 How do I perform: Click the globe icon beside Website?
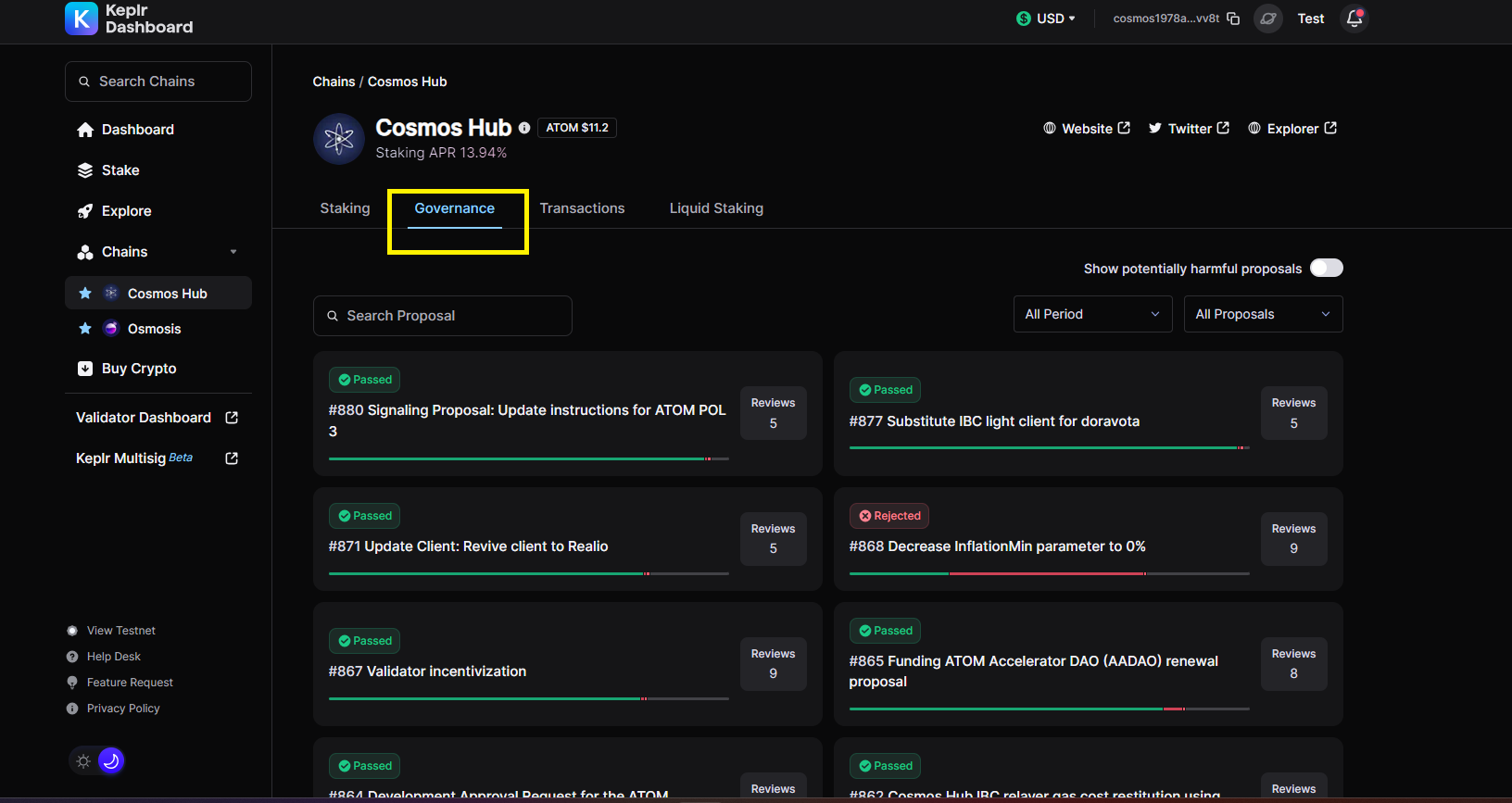coord(1050,129)
